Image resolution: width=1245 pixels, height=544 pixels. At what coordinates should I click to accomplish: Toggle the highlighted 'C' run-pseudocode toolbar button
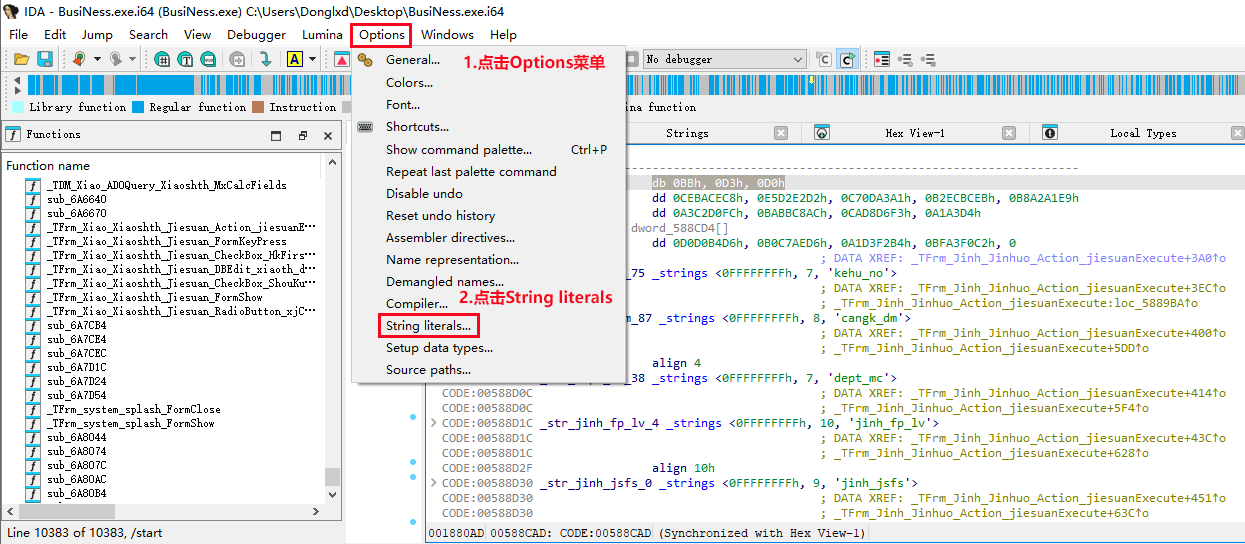point(846,60)
